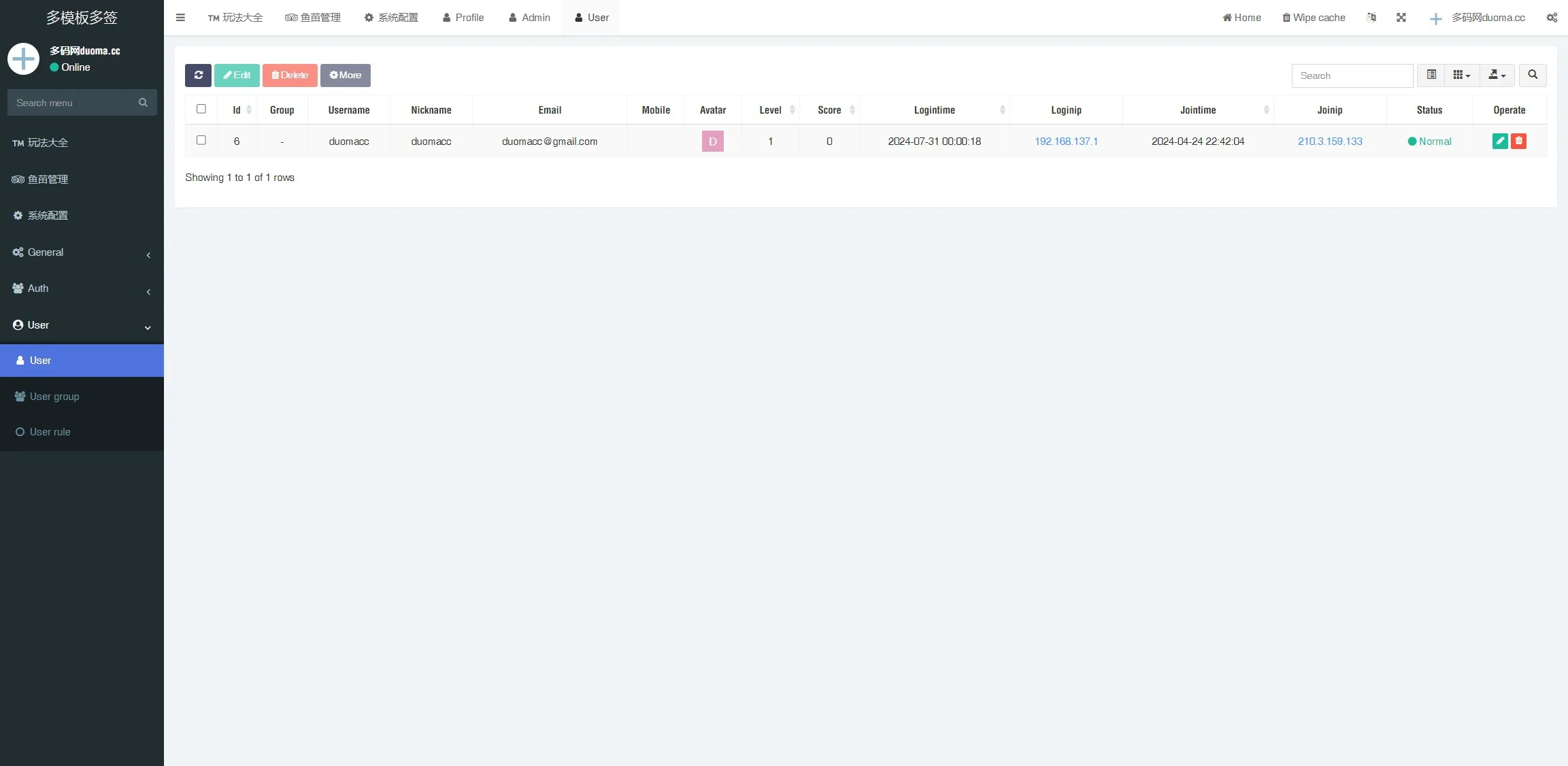Click login IP 192.168.137.1 link

tap(1066, 141)
